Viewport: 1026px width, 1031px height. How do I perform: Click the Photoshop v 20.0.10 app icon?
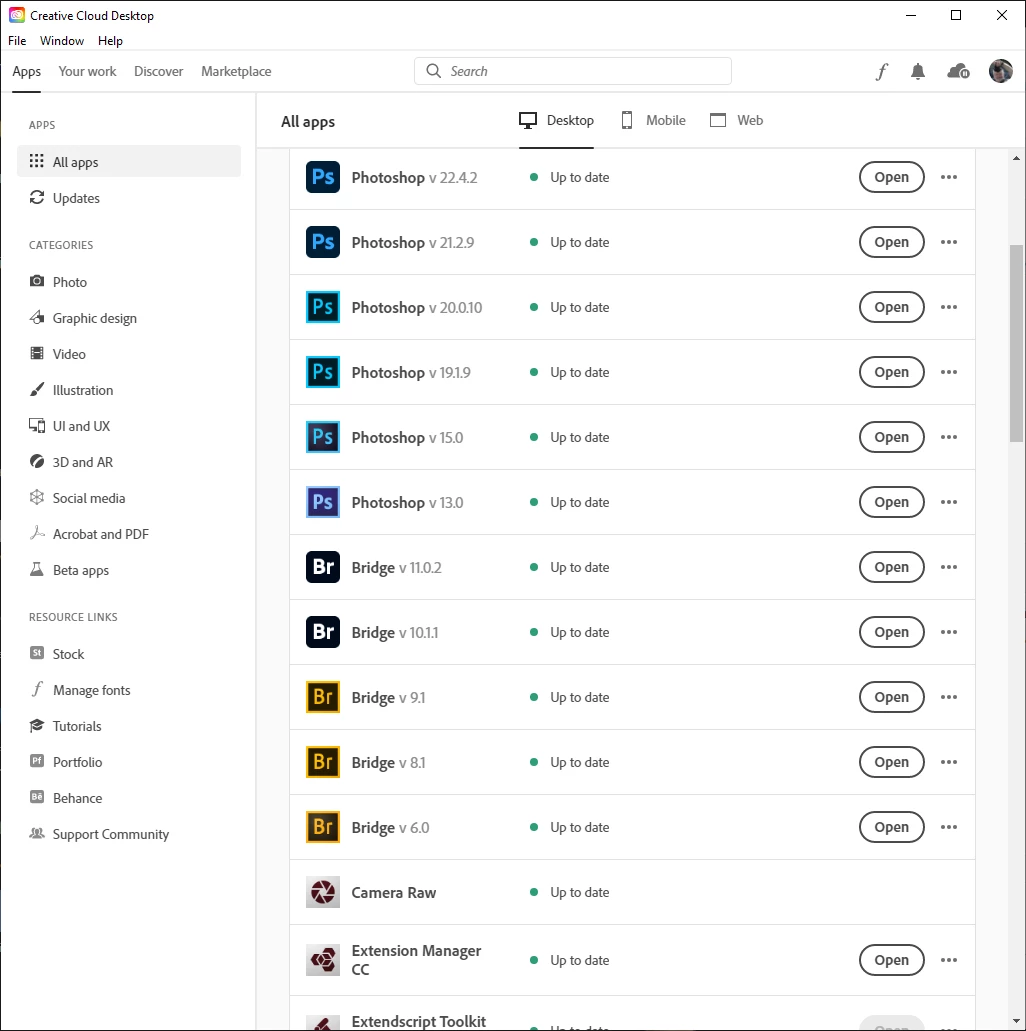click(x=323, y=307)
